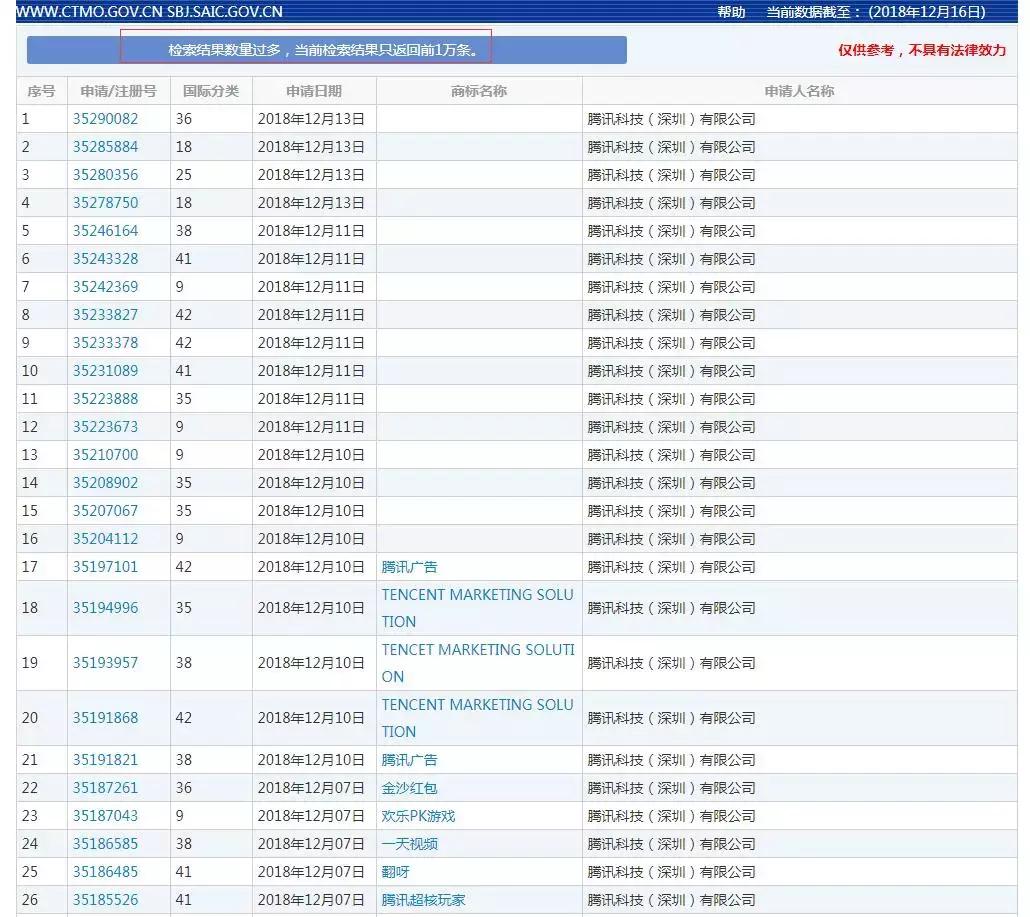Click the 翻呀 trademark name
Image resolution: width=1030 pixels, height=917 pixels.
[x=395, y=872]
